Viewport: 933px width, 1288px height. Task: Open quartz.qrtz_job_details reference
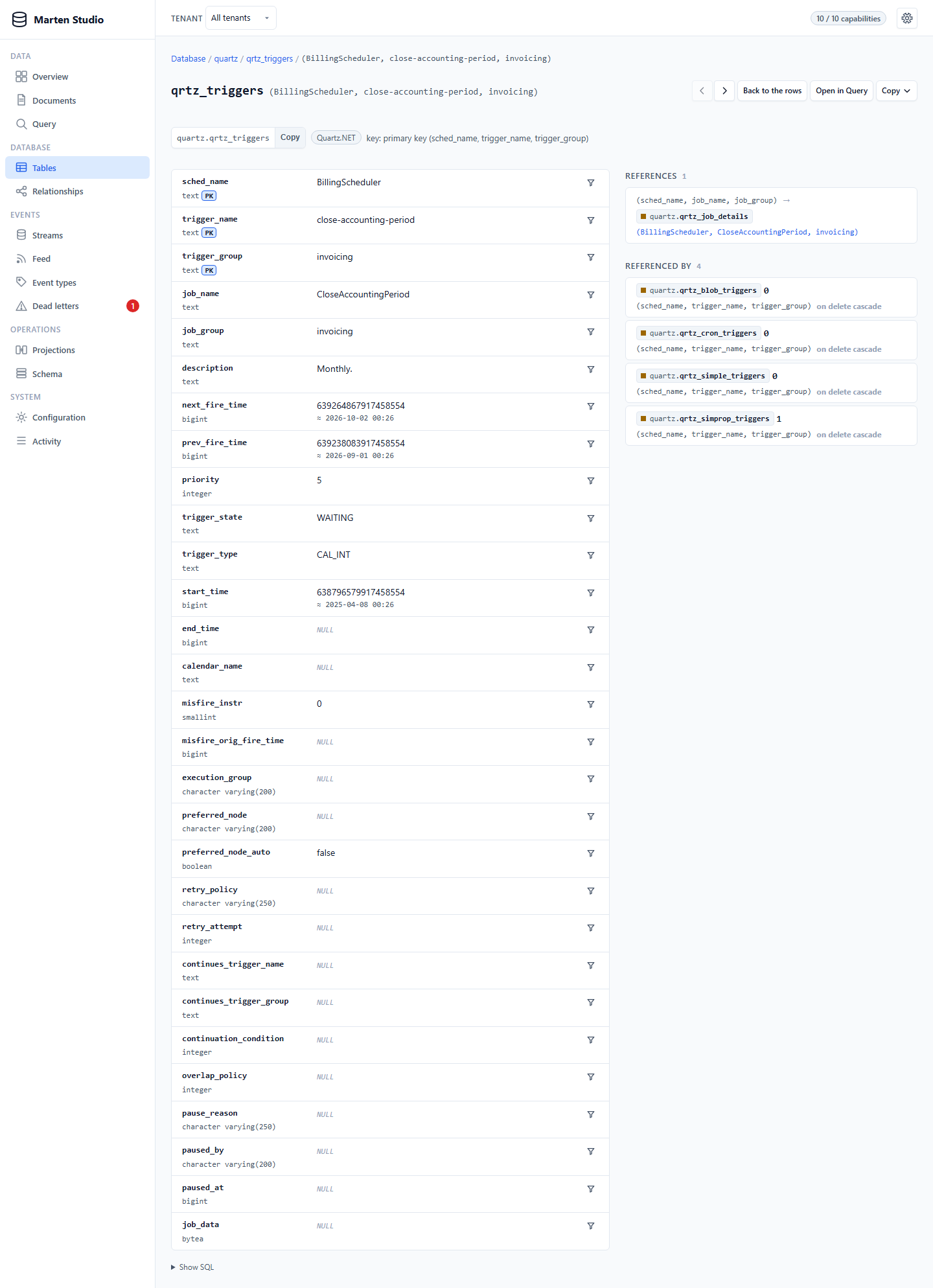tap(694, 216)
